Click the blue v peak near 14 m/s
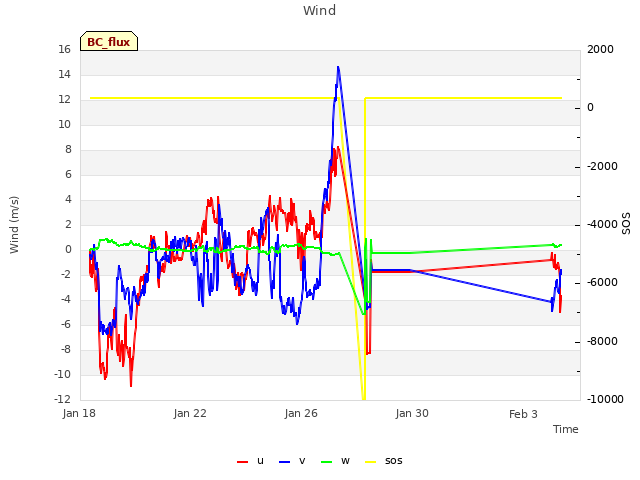 [x=338, y=67]
